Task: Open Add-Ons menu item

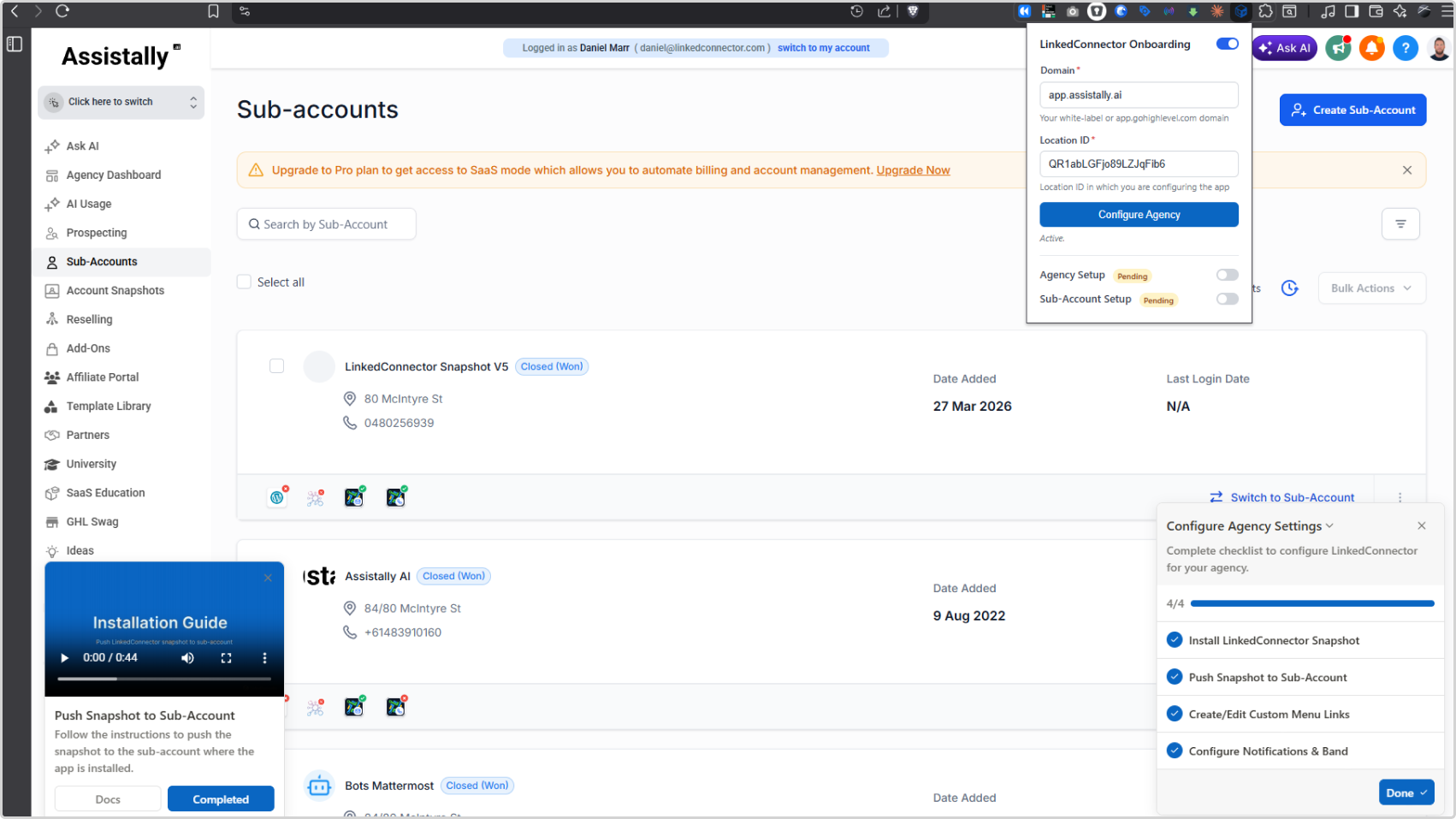Action: click(x=88, y=349)
